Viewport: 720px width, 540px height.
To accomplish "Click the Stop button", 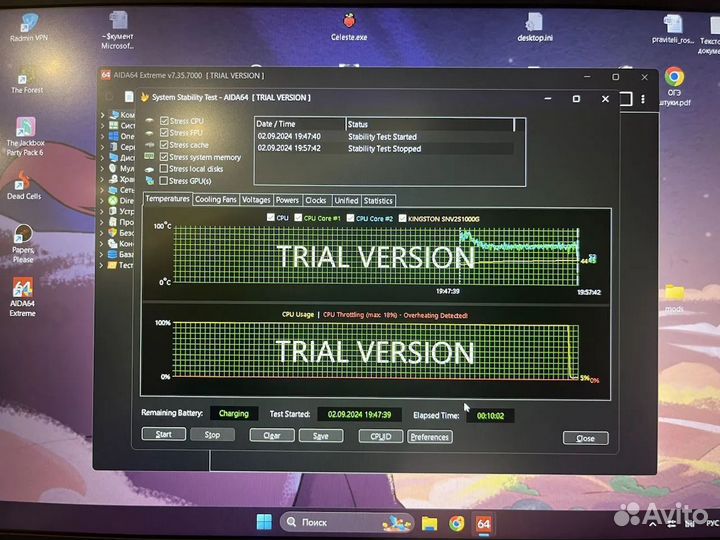I will coord(212,434).
